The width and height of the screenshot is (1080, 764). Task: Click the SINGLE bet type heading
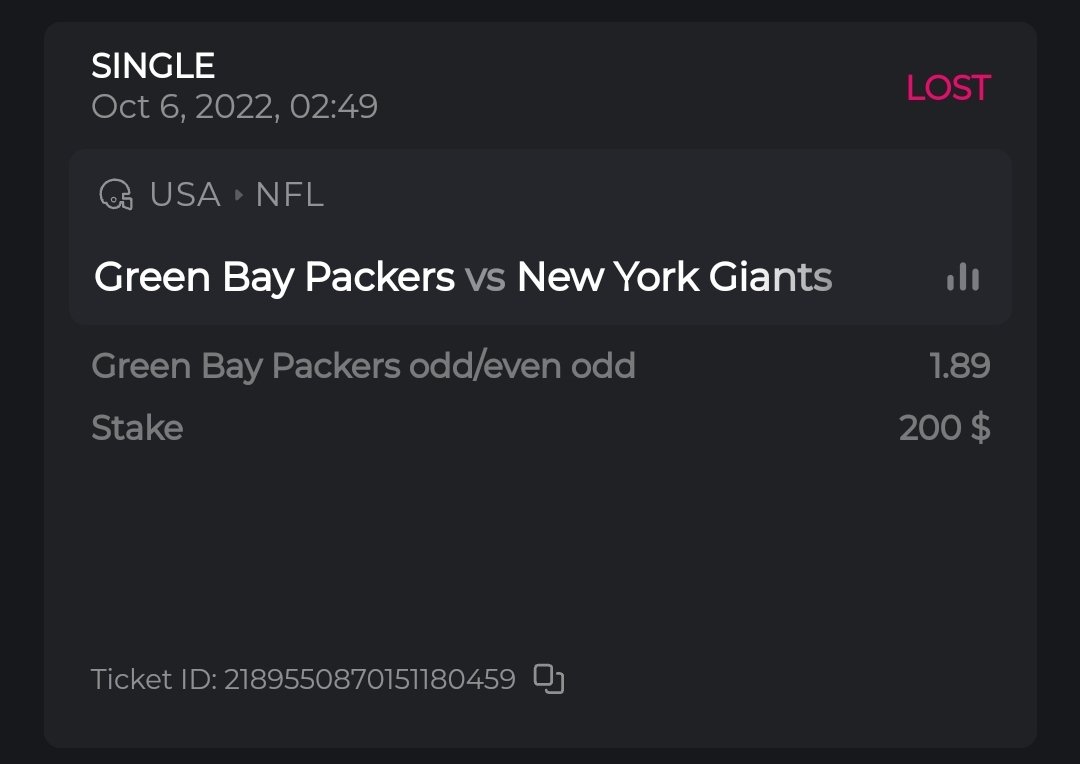(x=153, y=66)
